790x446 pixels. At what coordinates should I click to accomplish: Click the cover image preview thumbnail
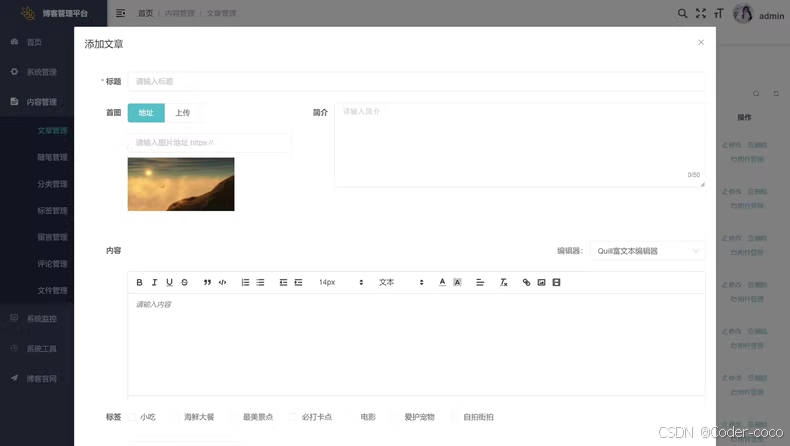[x=181, y=184]
